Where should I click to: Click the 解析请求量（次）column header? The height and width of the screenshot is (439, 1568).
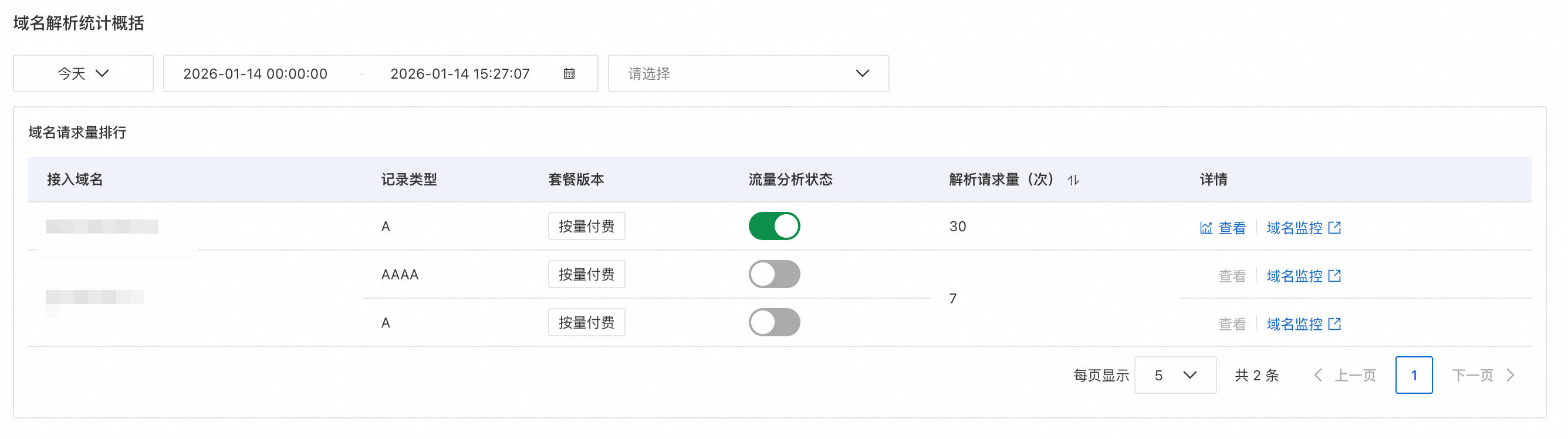[1000, 180]
